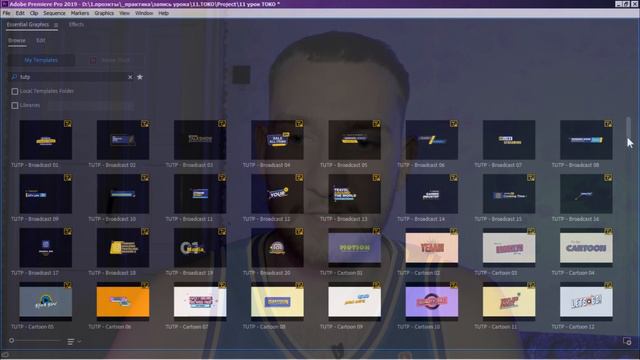
Task: Select the orange TUTP Cartoon 06 thumbnail
Action: click(x=123, y=301)
